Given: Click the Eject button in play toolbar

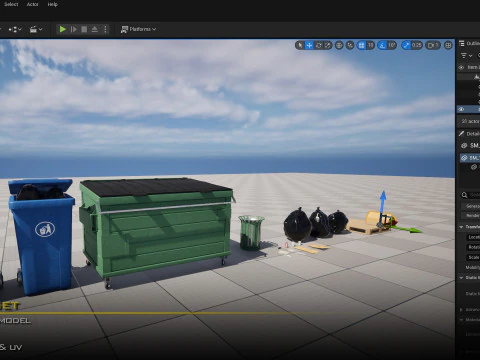Looking at the screenshot, I should (x=95, y=29).
